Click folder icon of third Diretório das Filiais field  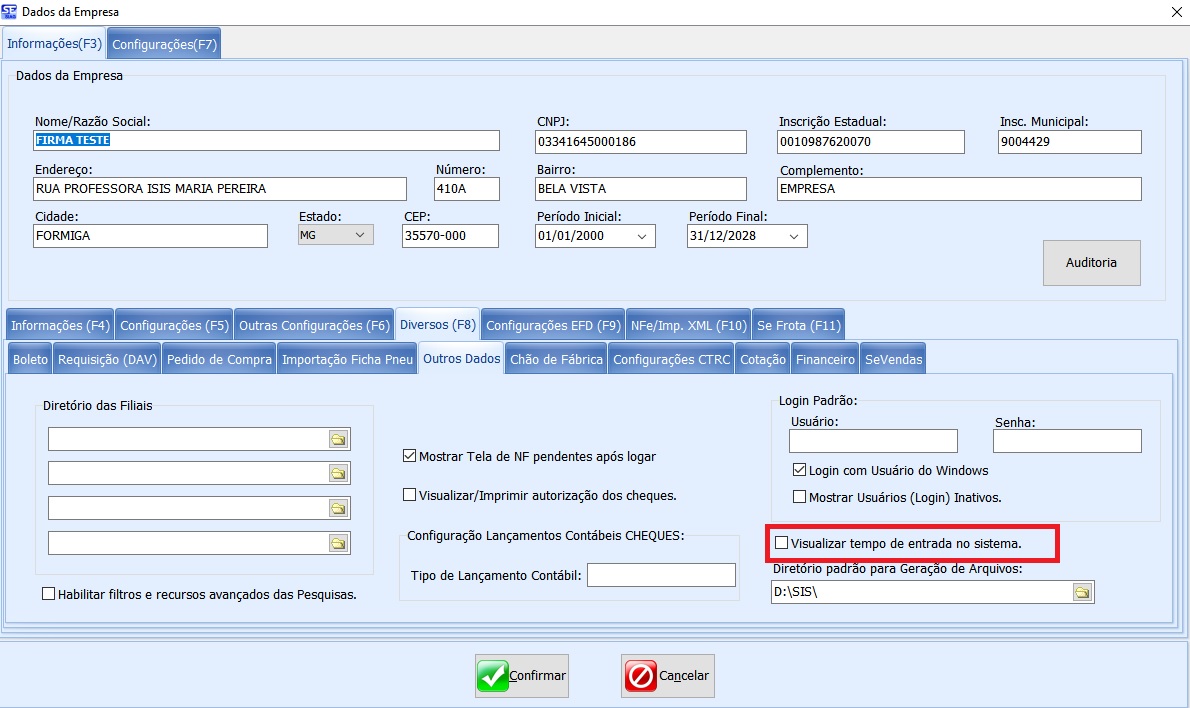pyautogui.click(x=338, y=508)
